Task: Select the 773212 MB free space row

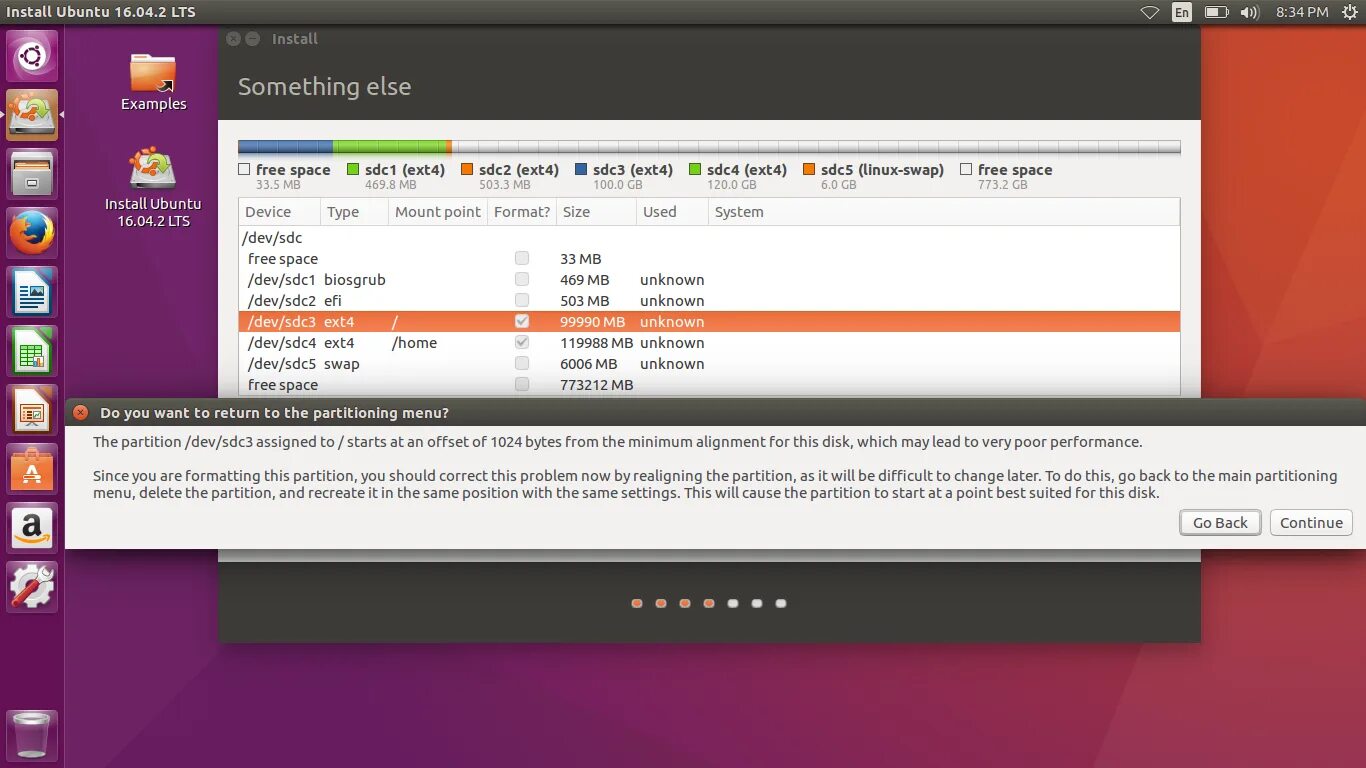Action: pos(709,384)
